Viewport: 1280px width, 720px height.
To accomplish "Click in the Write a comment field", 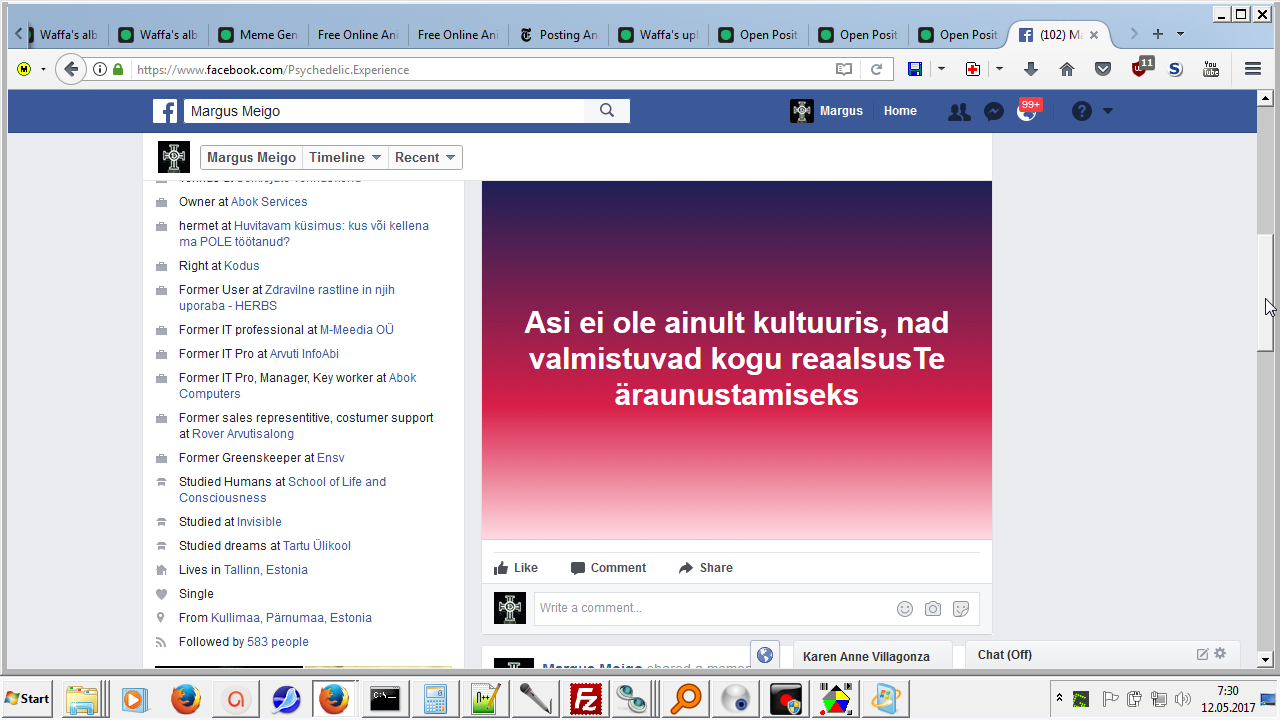I will (710, 608).
